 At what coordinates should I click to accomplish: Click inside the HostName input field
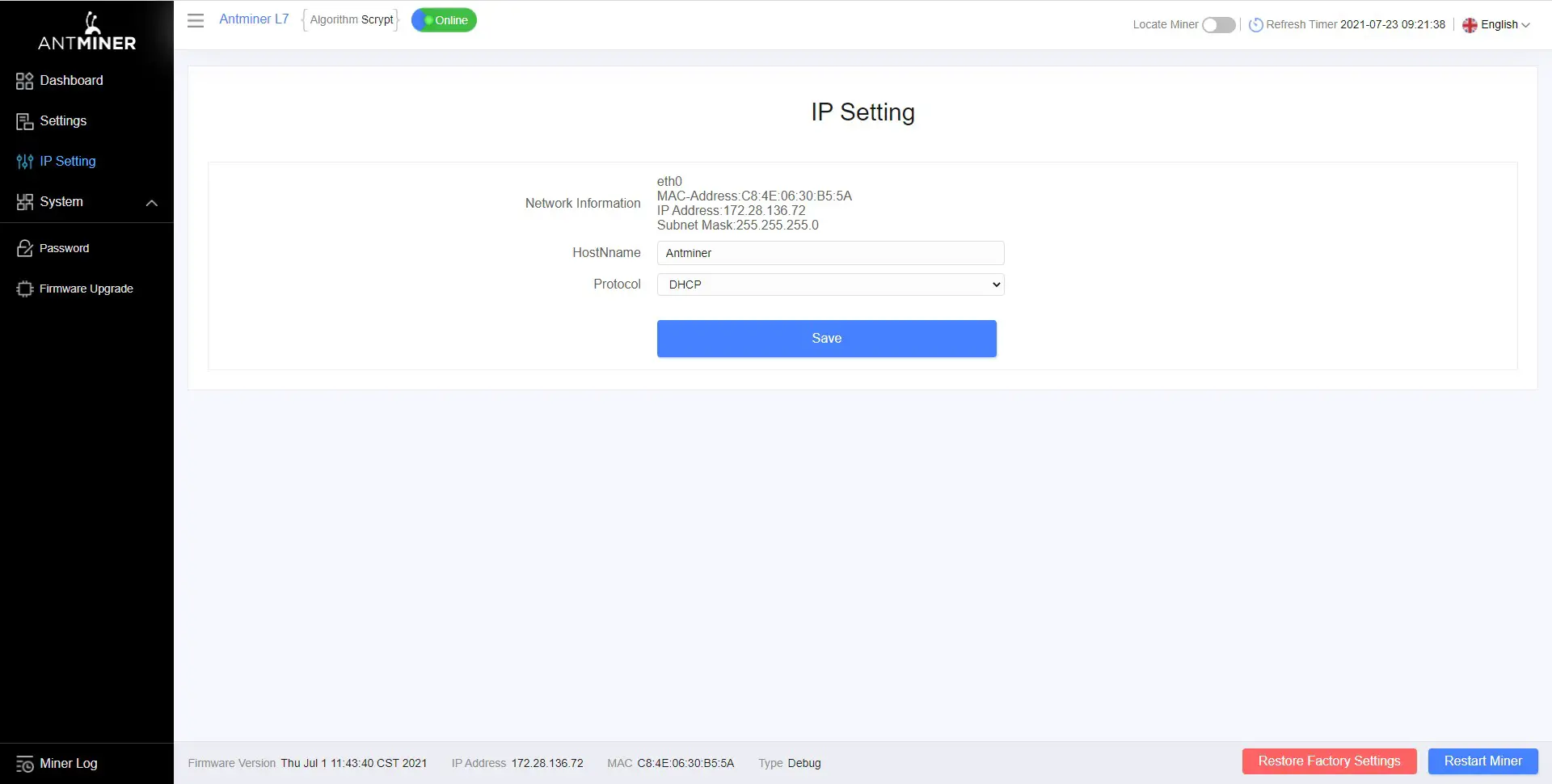coord(830,253)
